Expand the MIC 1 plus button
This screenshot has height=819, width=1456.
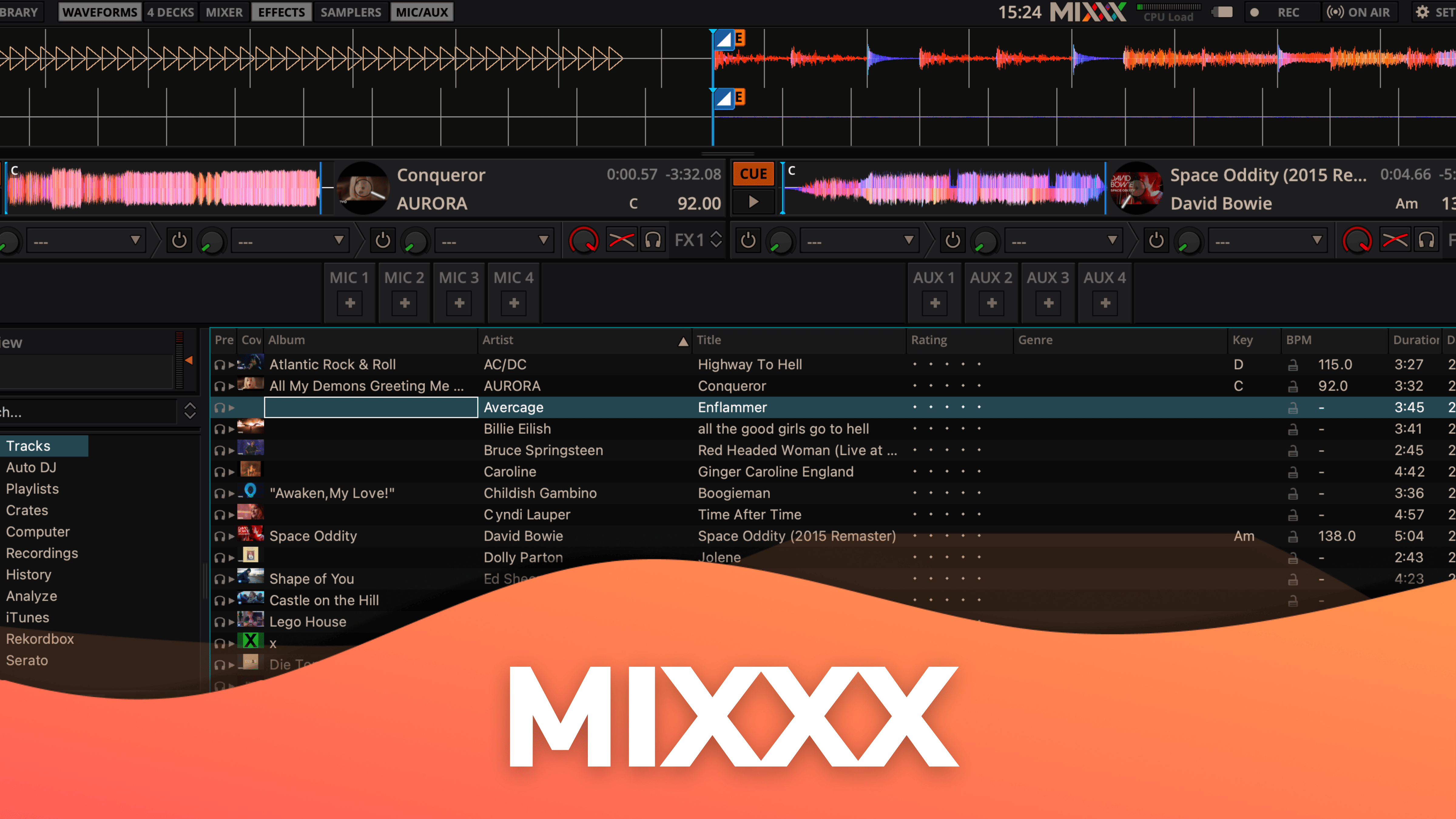coord(350,304)
